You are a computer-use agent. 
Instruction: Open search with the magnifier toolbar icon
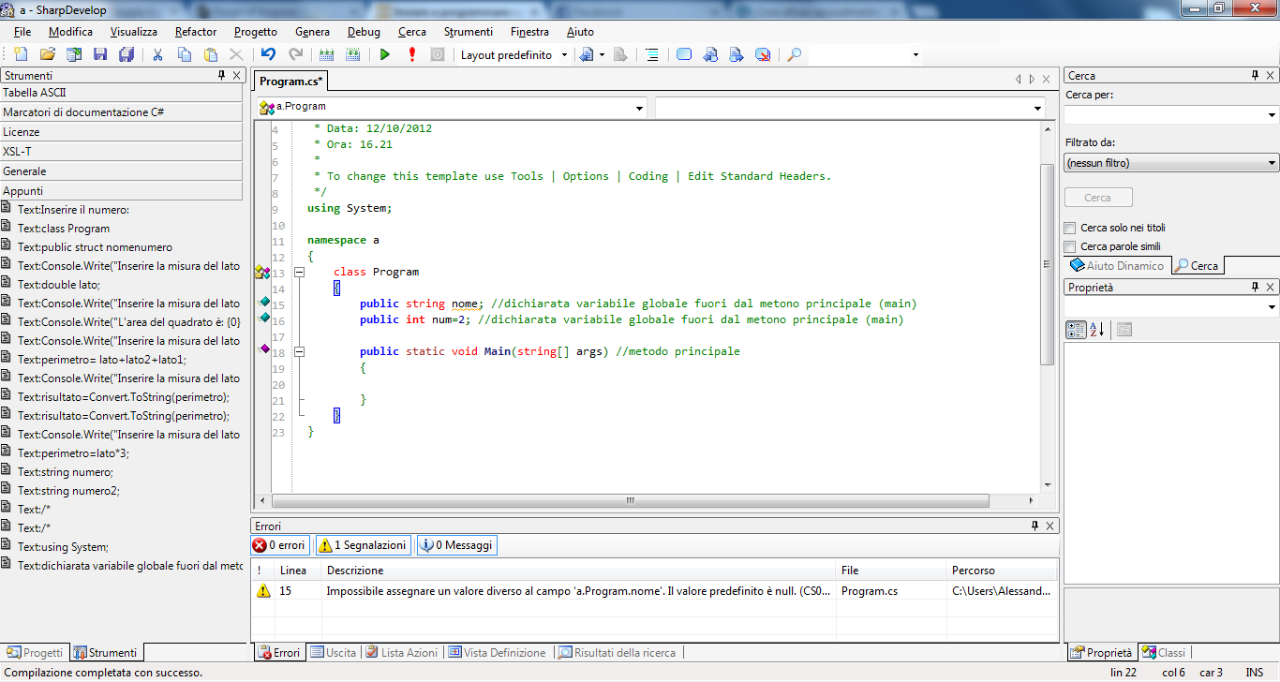tap(793, 54)
